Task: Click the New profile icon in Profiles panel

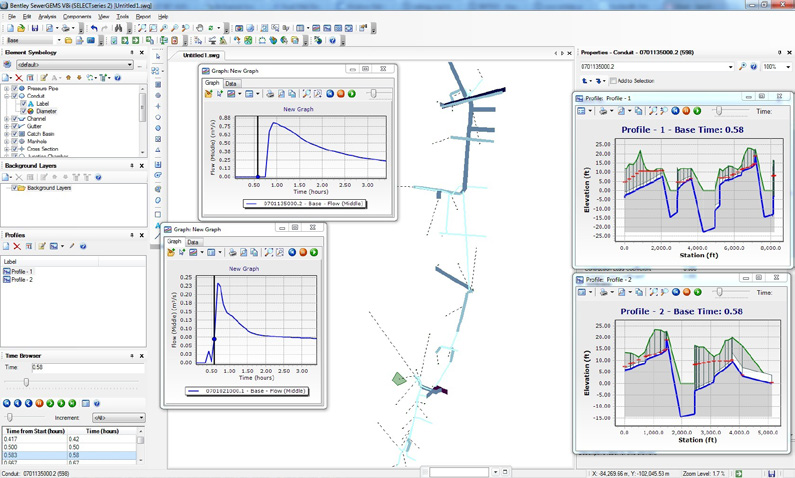Action: click(6, 246)
